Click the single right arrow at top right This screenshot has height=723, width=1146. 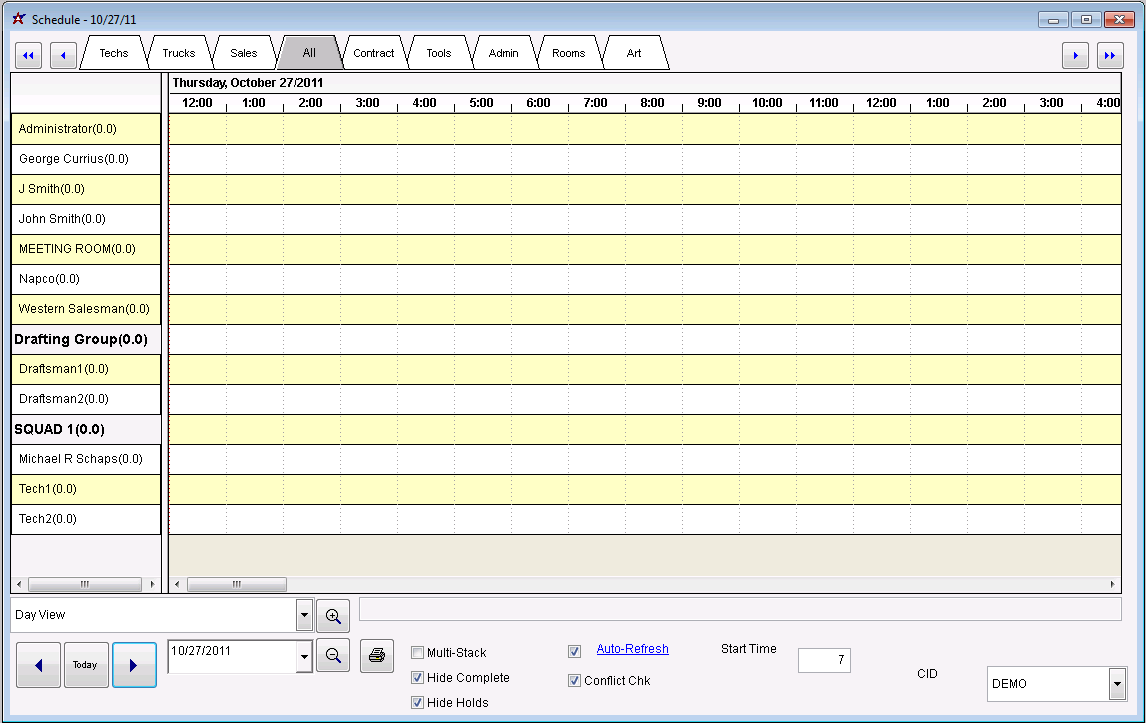coord(1075,56)
